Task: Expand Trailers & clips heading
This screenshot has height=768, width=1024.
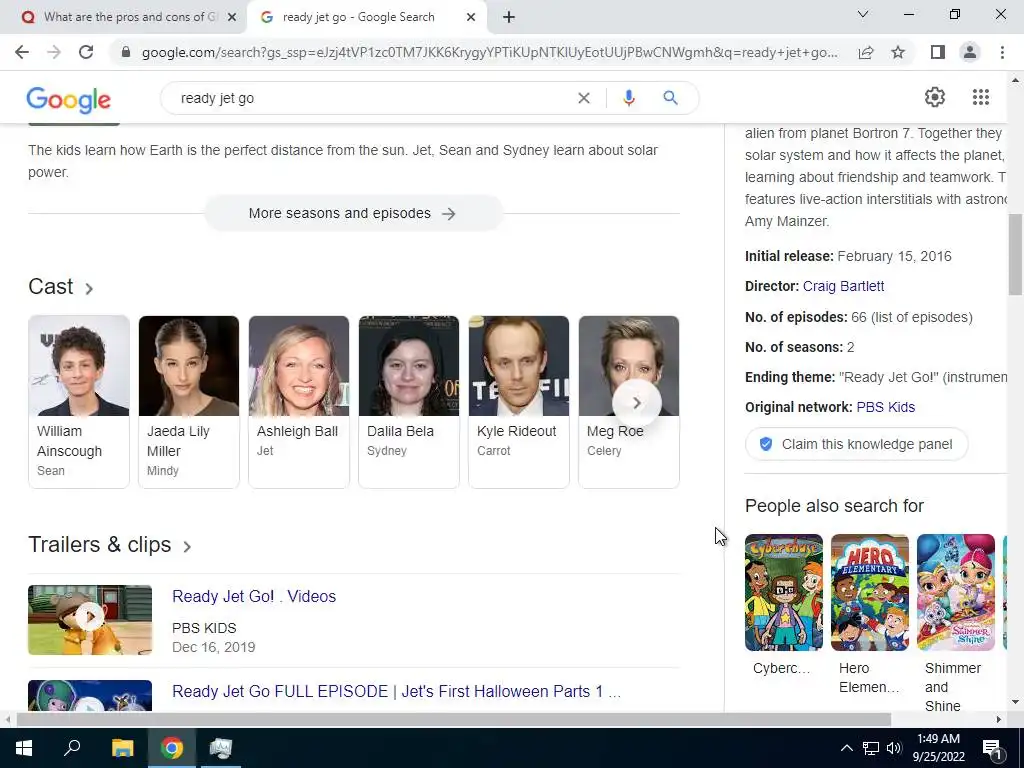Action: coord(110,545)
